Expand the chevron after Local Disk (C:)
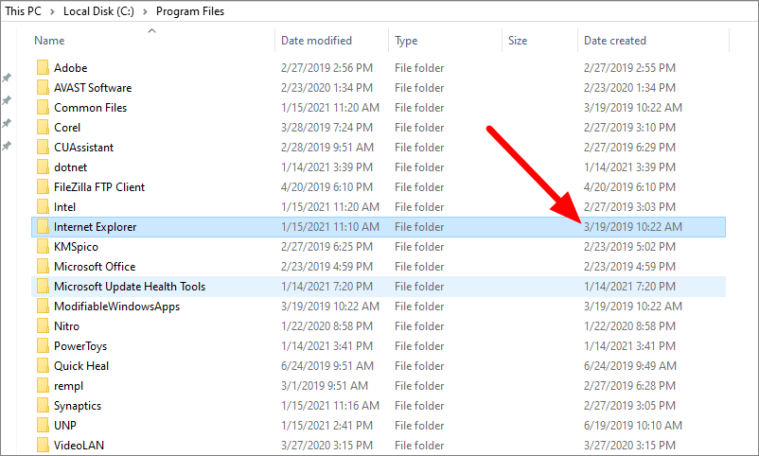Image resolution: width=759 pixels, height=456 pixels. 145,11
